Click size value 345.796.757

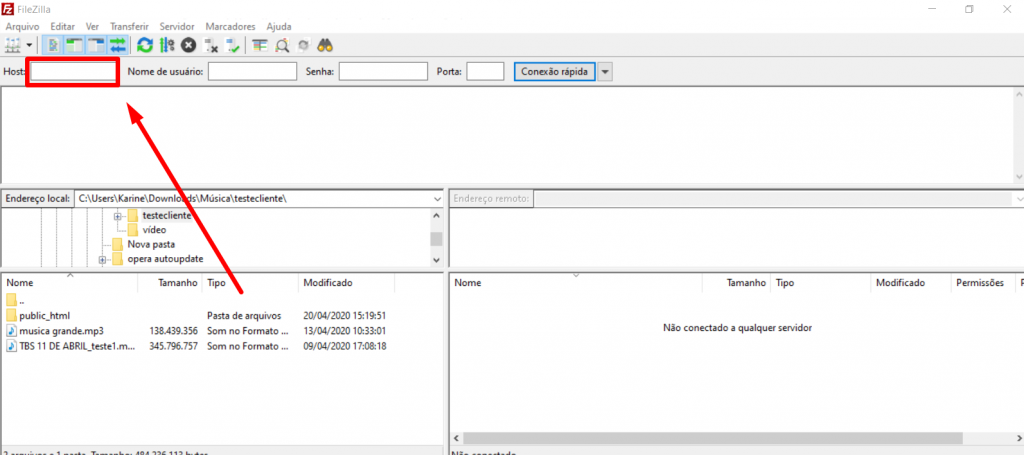[x=173, y=346]
